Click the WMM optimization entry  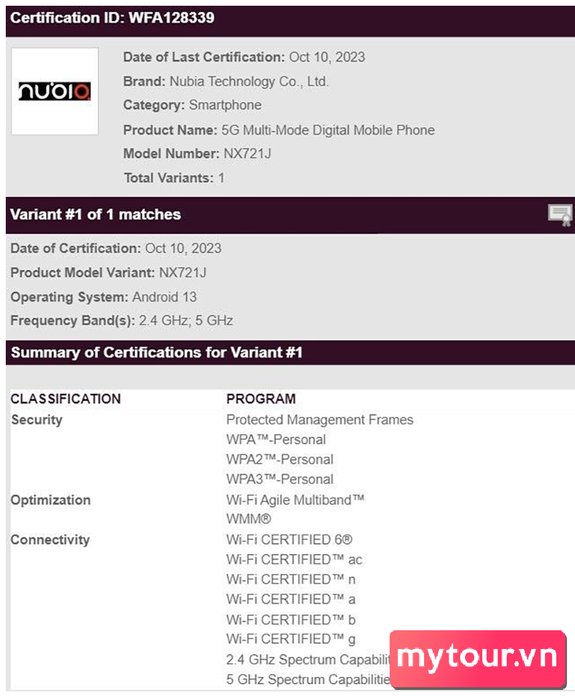[x=249, y=519]
